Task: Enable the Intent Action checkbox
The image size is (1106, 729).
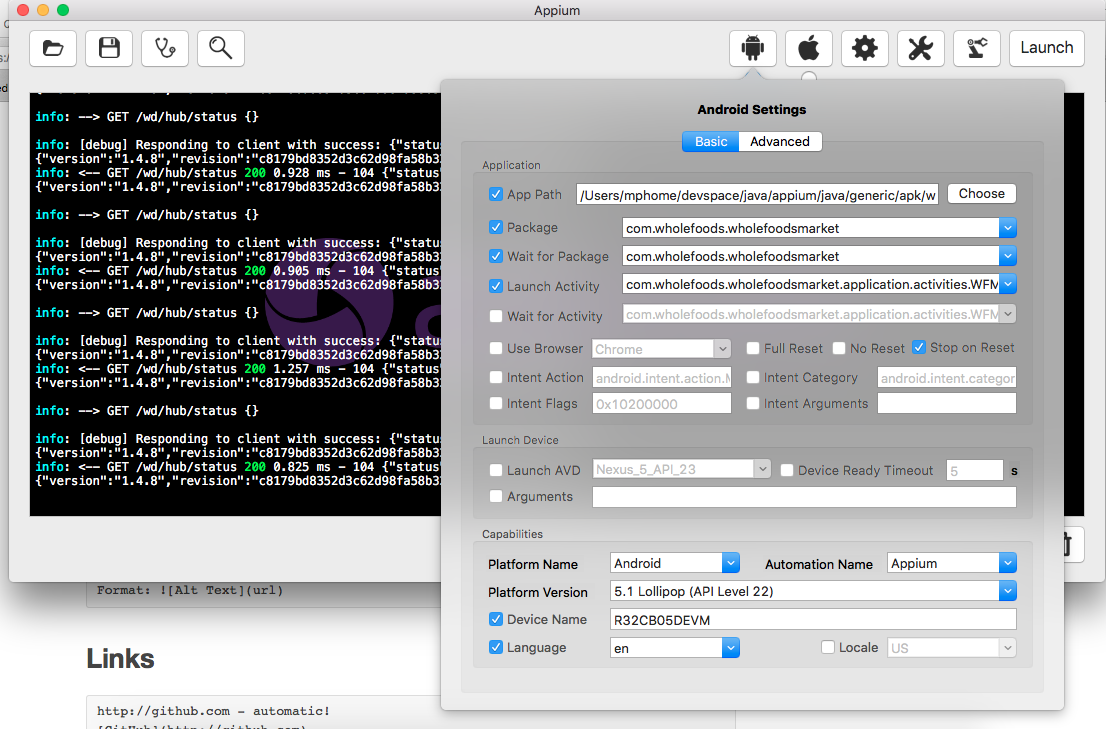Action: 496,377
